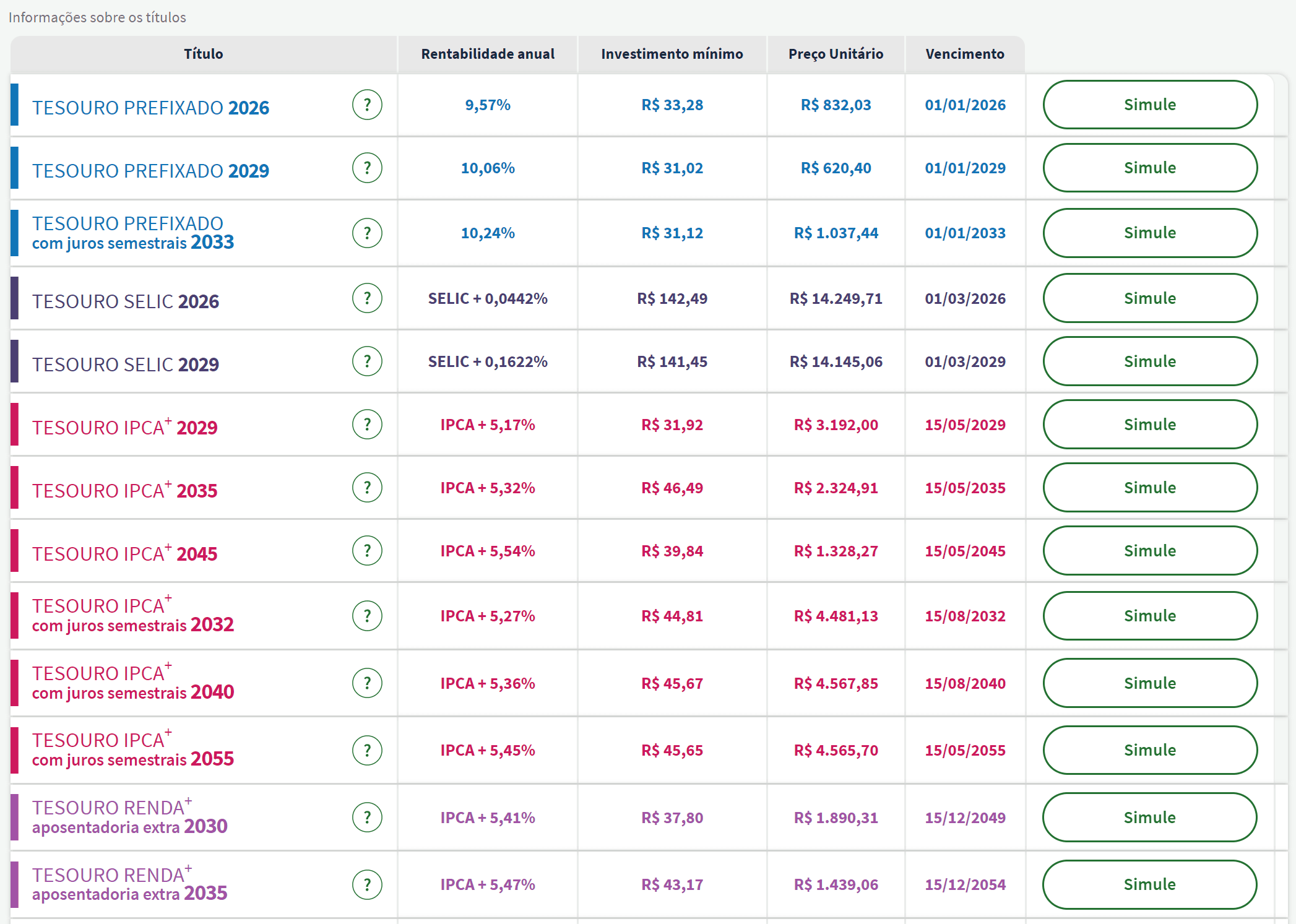Click the R$ 142,49 minimum investment
Screen dimensions: 1296x924
tap(672, 299)
